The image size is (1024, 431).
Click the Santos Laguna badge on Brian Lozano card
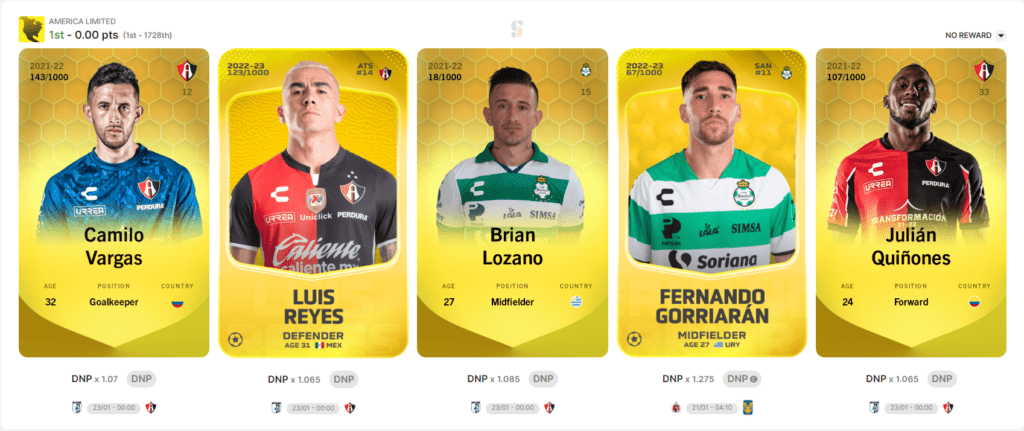(586, 69)
